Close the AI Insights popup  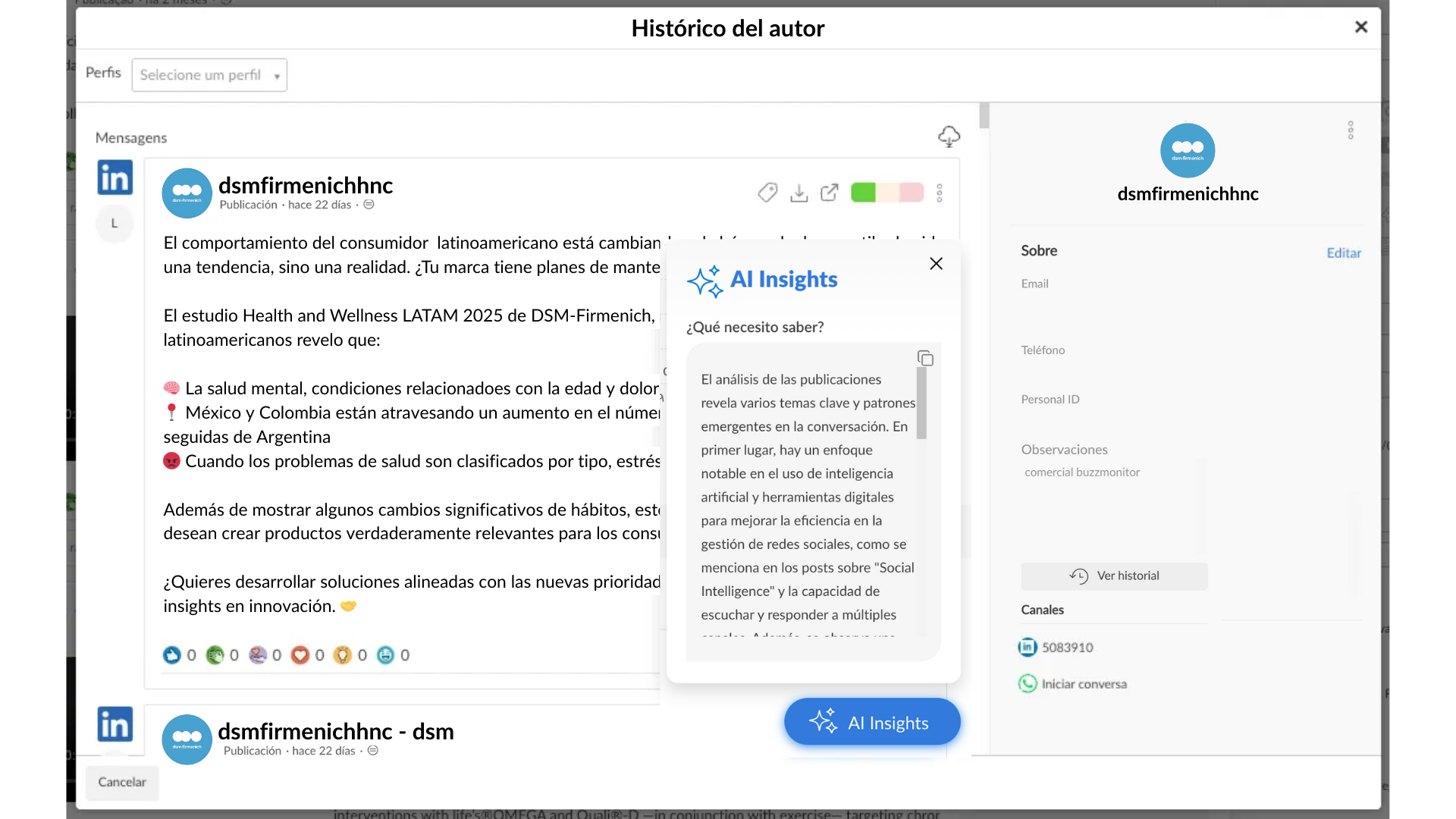937,263
